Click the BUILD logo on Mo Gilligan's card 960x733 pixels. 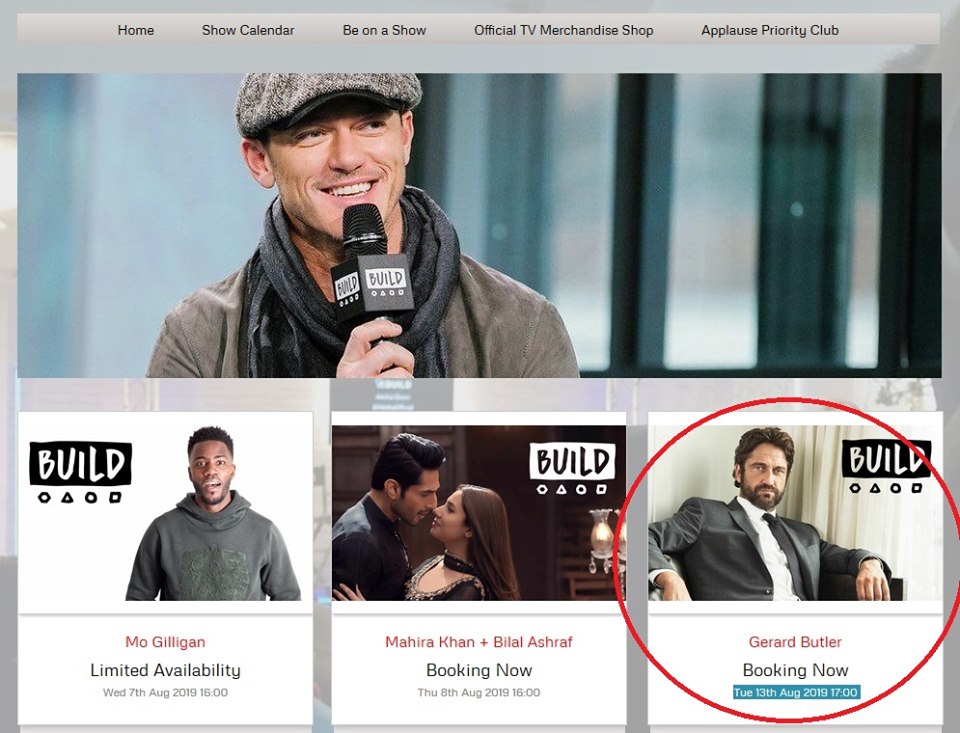(80, 470)
